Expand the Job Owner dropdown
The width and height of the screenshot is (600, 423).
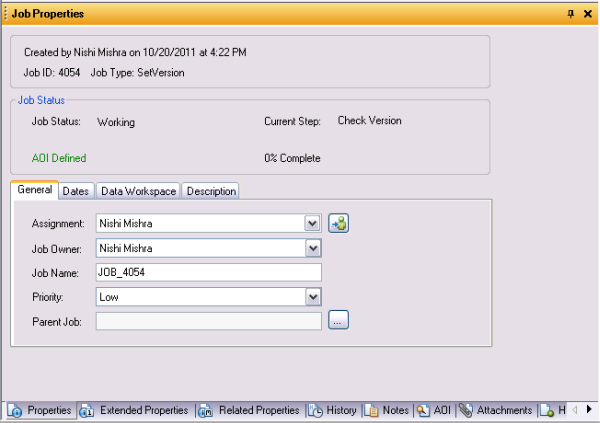coord(313,248)
